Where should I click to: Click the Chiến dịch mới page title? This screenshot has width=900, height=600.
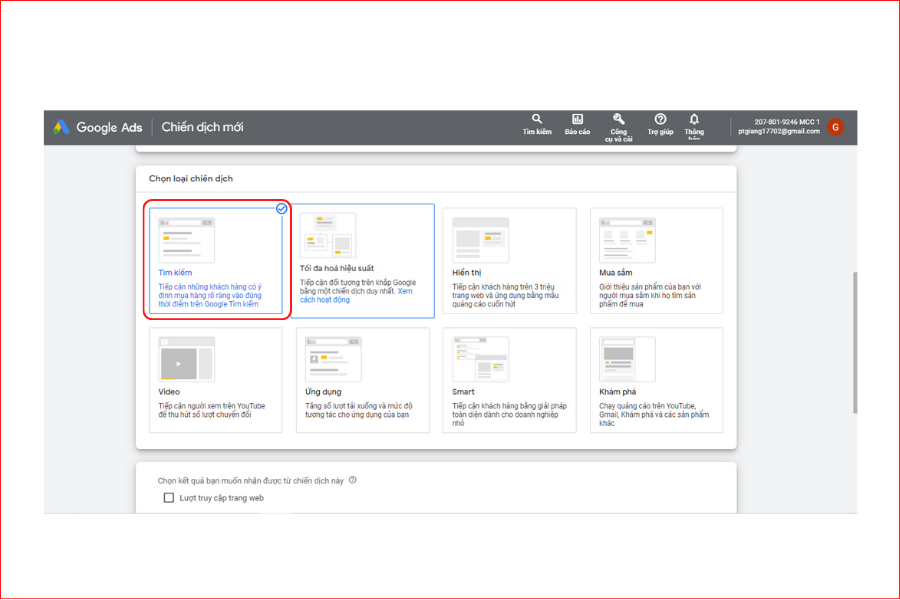coord(202,127)
